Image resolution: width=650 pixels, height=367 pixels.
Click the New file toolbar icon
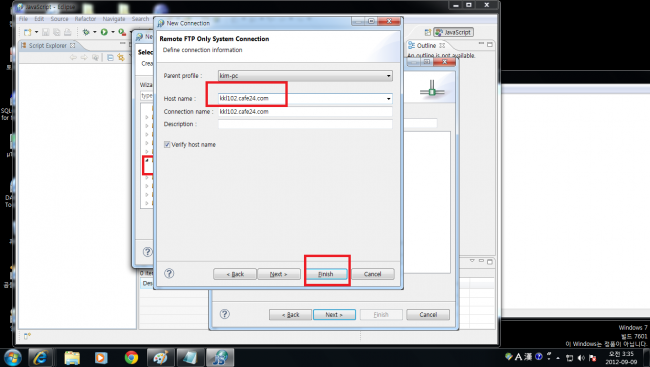pyautogui.click(x=28, y=32)
